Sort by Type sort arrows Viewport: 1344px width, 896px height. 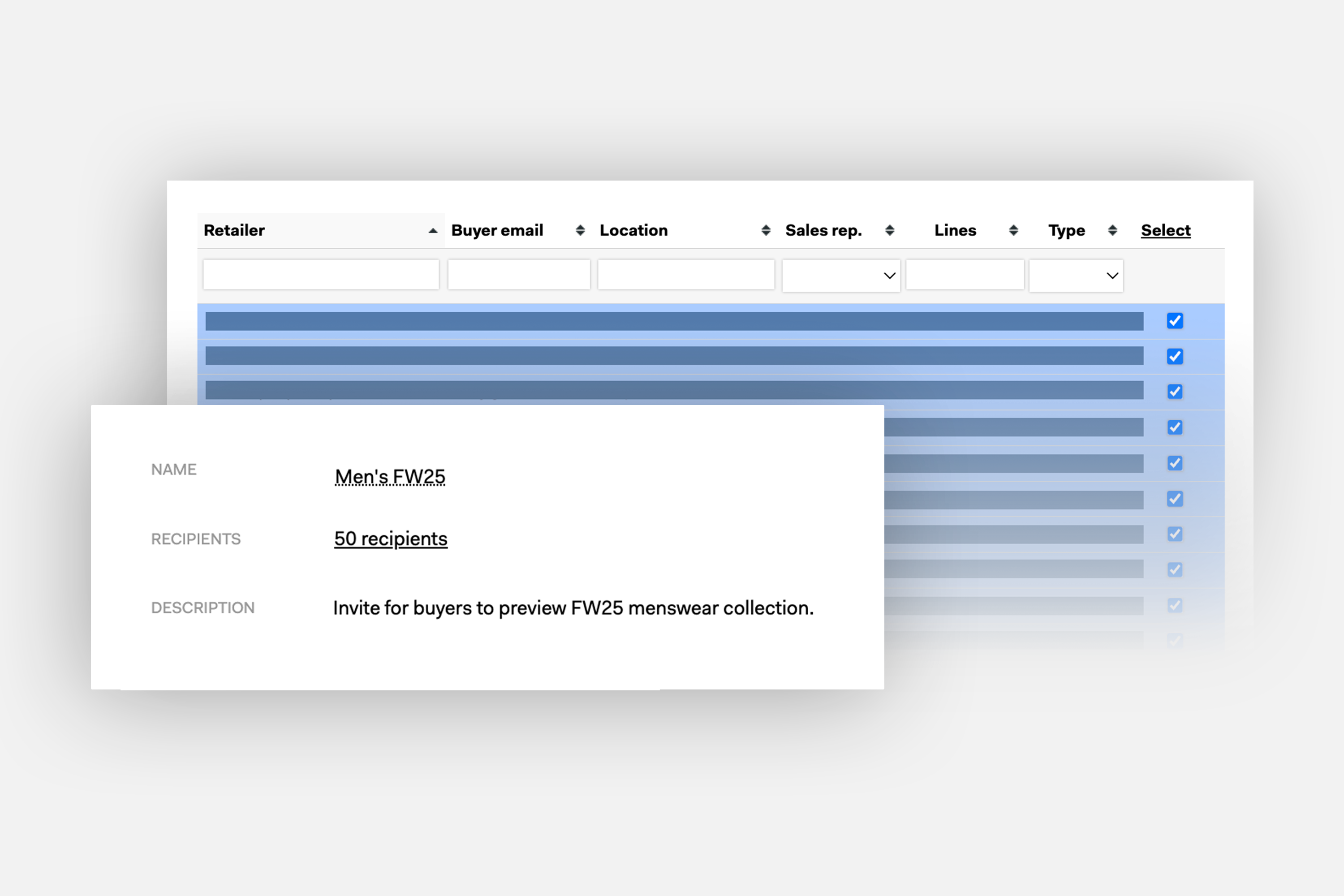(1112, 230)
